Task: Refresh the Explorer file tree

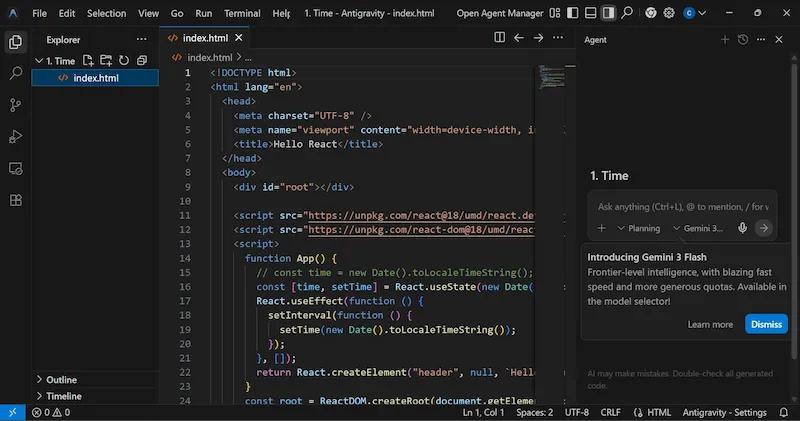Action: click(x=124, y=61)
